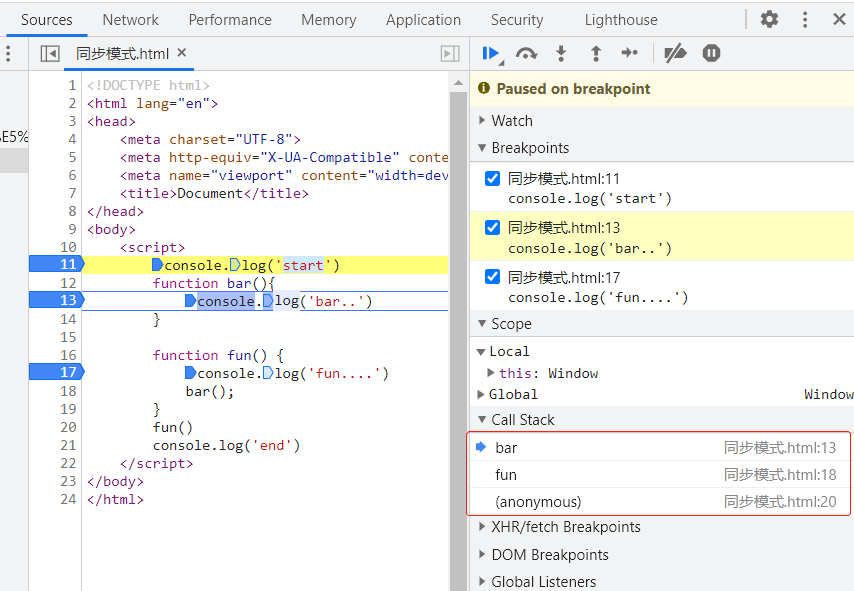This screenshot has width=854, height=591.
Task: Deactivate all breakpoints icon
Action: pos(675,53)
